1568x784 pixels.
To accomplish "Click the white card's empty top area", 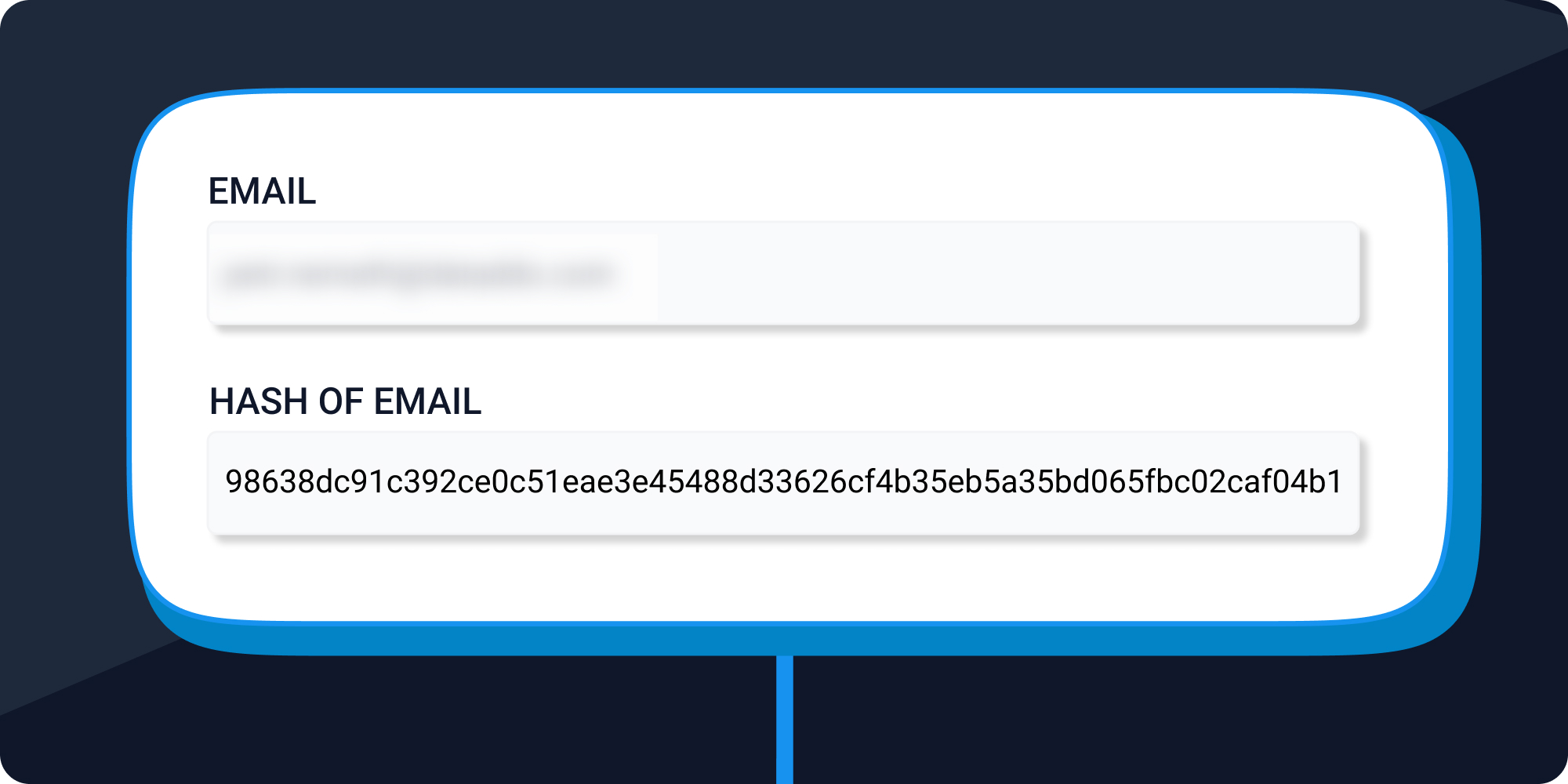I will [x=784, y=133].
